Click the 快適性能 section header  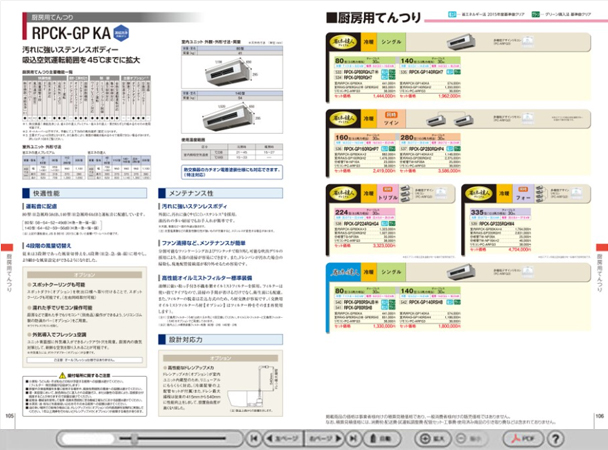tap(85, 193)
